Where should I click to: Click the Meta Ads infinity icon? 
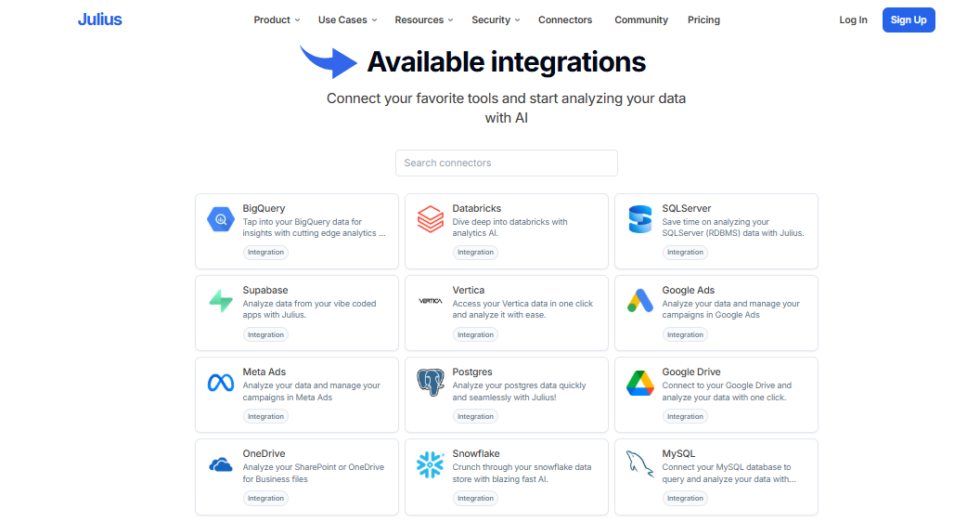[x=220, y=383]
